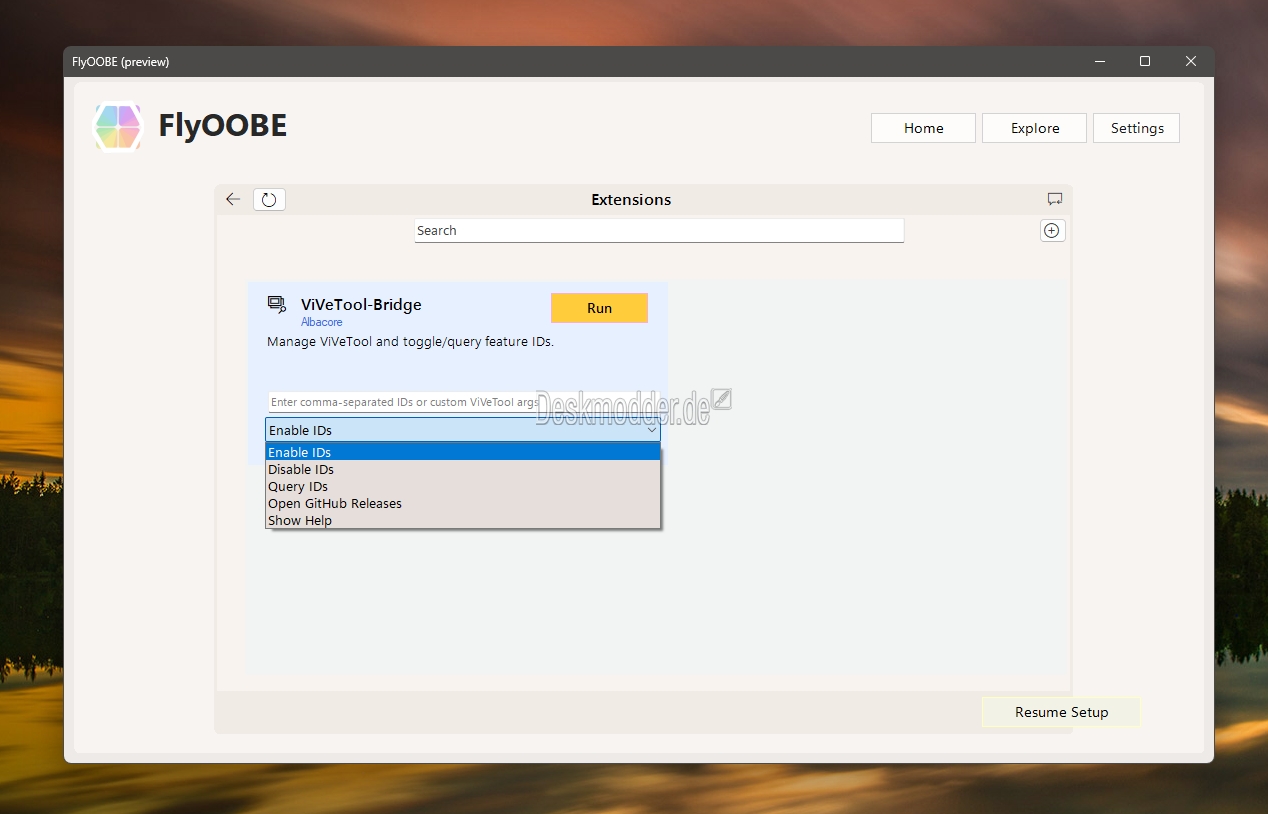
Task: Open the Home page
Action: [923, 128]
